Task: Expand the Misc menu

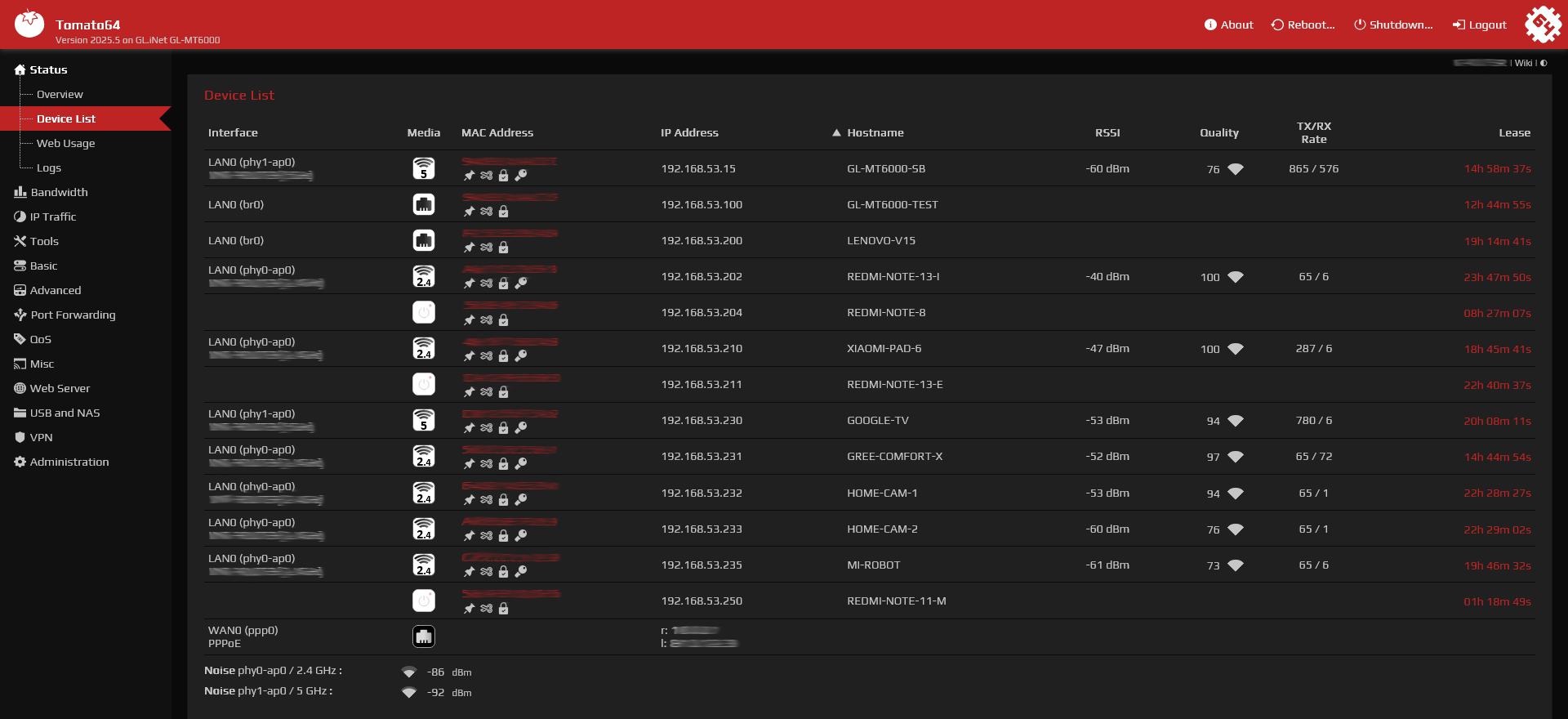Action: (34, 364)
